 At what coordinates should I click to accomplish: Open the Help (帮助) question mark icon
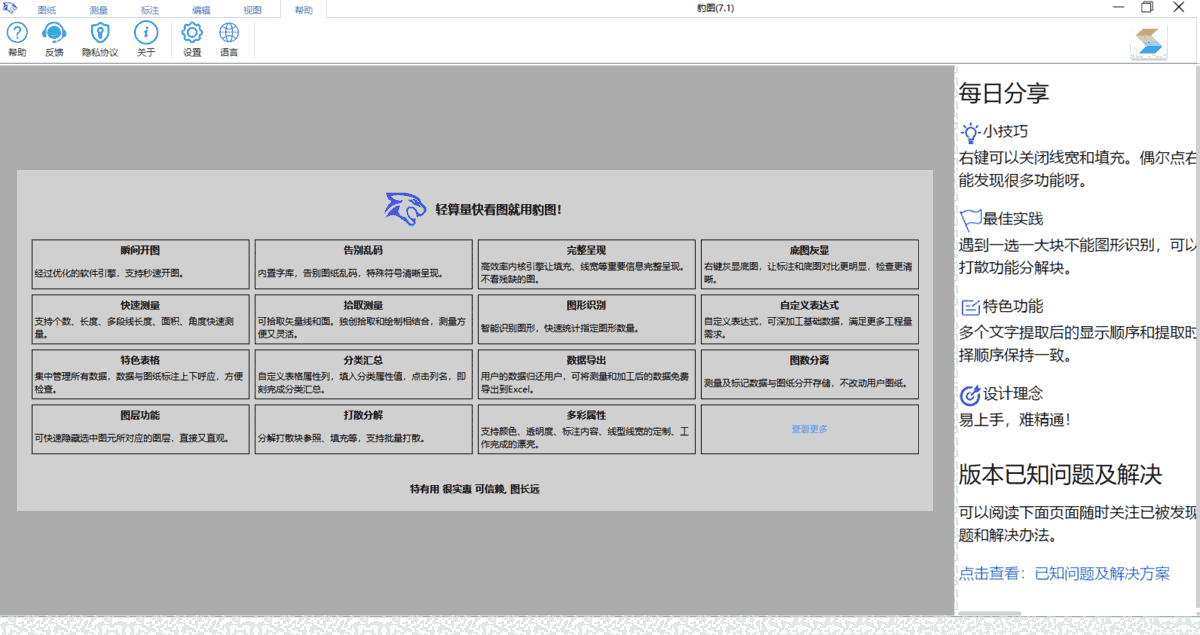click(x=17, y=40)
